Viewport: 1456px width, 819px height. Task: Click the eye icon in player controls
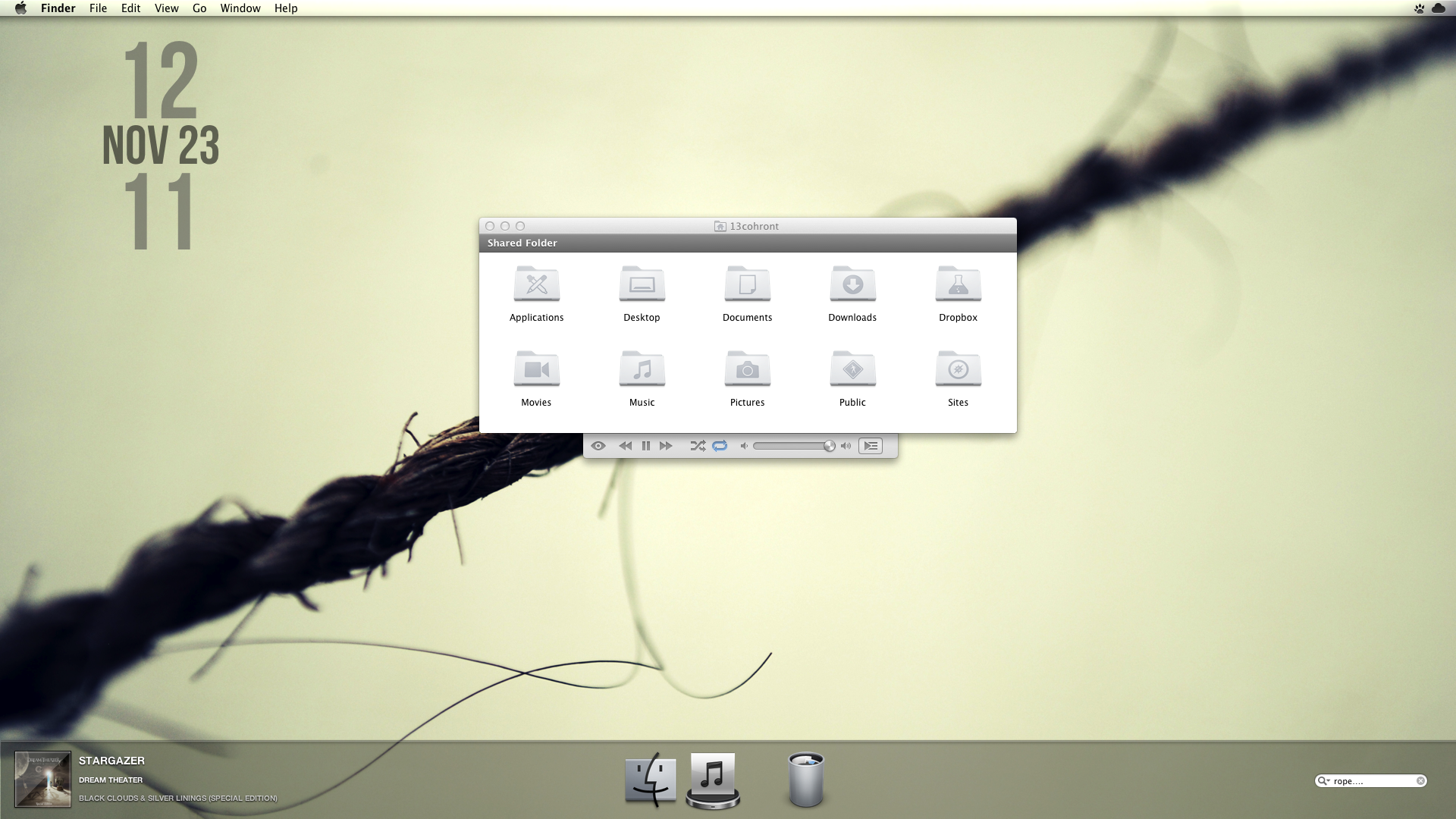[x=598, y=446]
